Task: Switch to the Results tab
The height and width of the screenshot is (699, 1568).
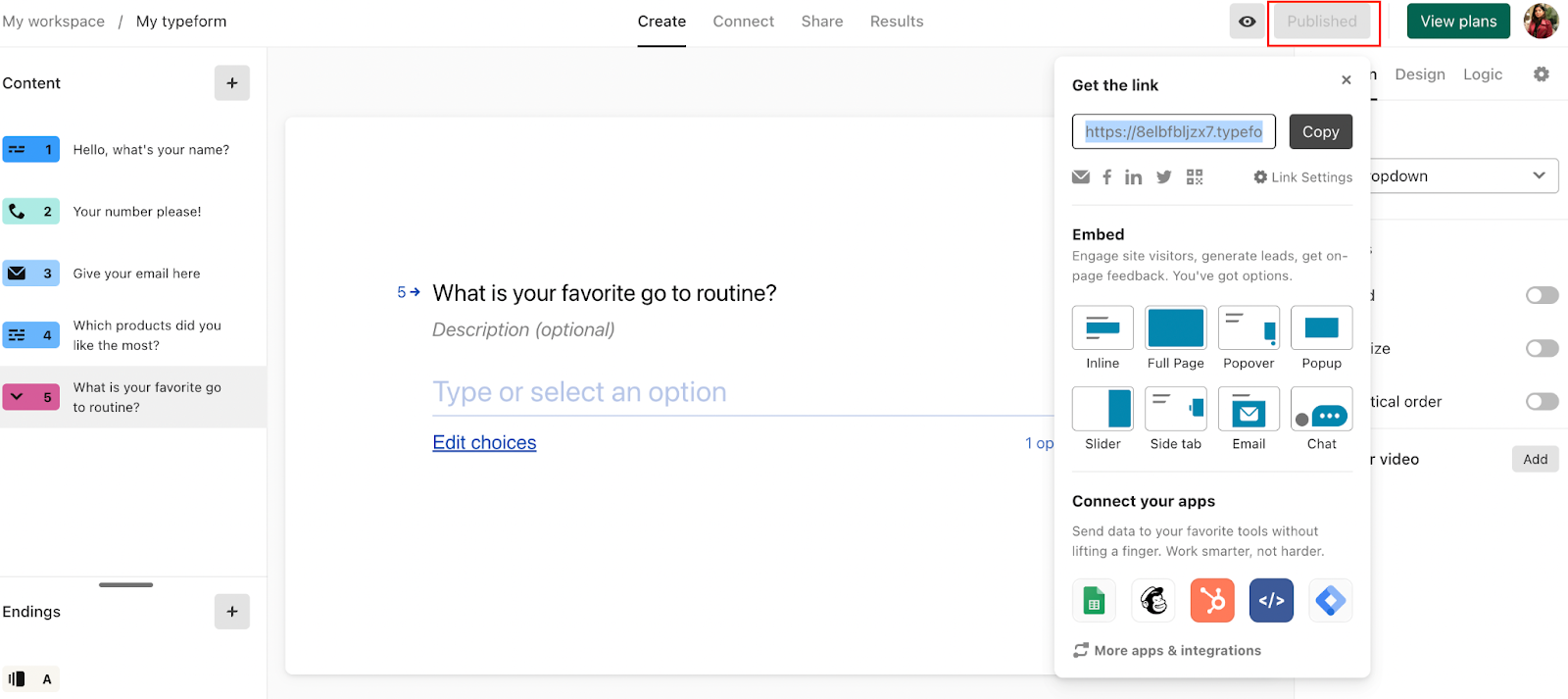Action: pyautogui.click(x=896, y=22)
